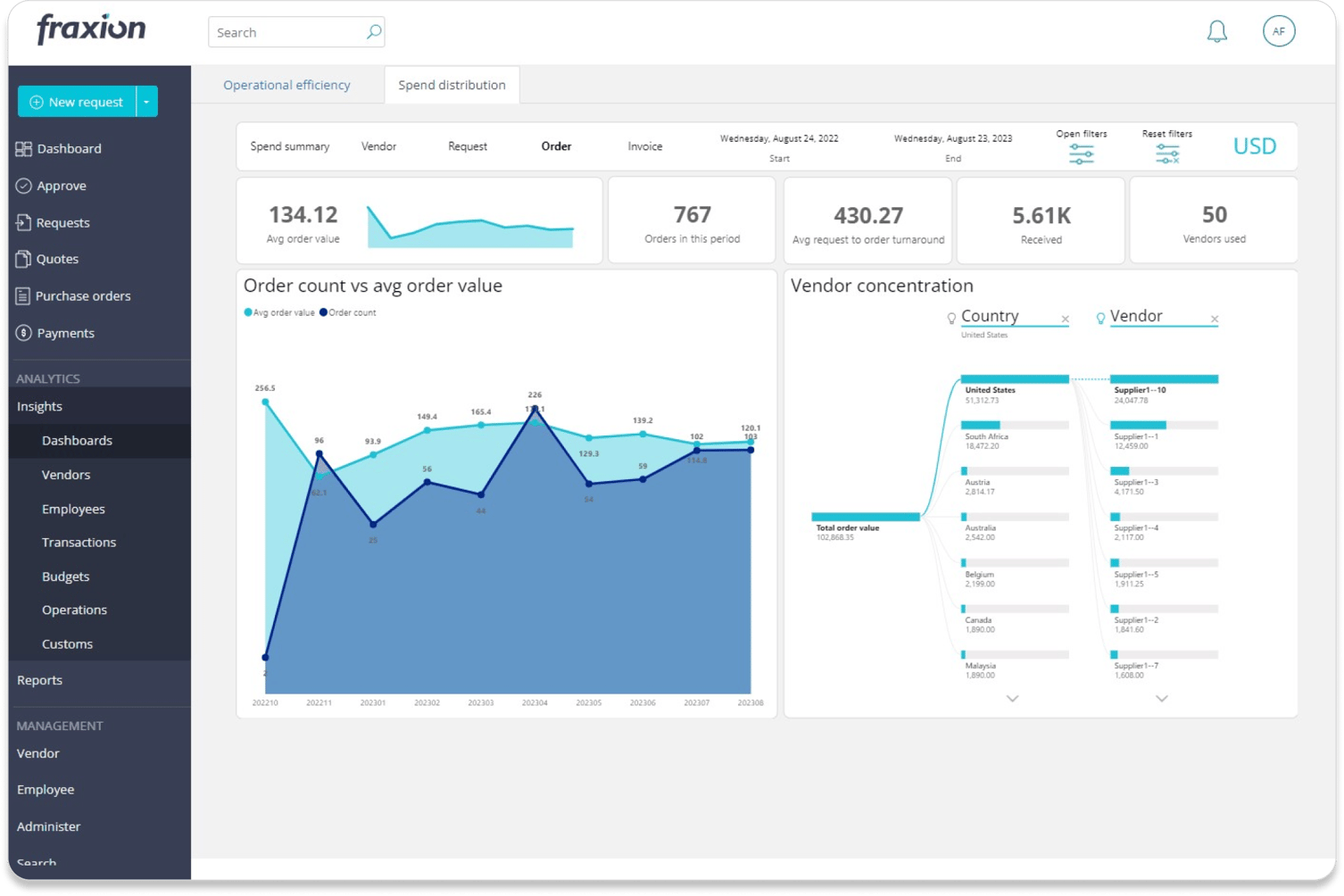
Task: Open the notification bell
Action: 1216,30
